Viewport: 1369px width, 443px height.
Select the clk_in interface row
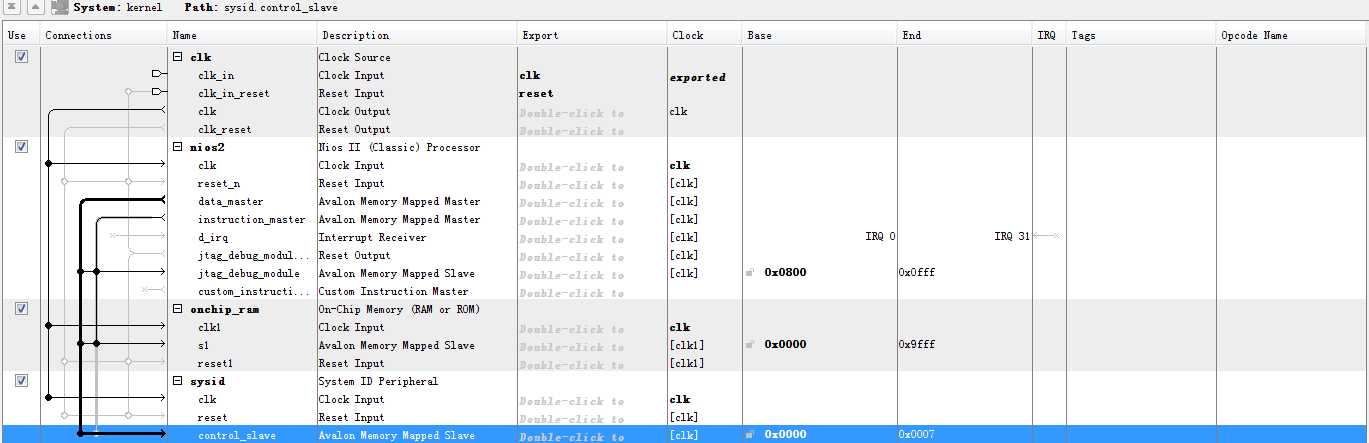coord(216,75)
